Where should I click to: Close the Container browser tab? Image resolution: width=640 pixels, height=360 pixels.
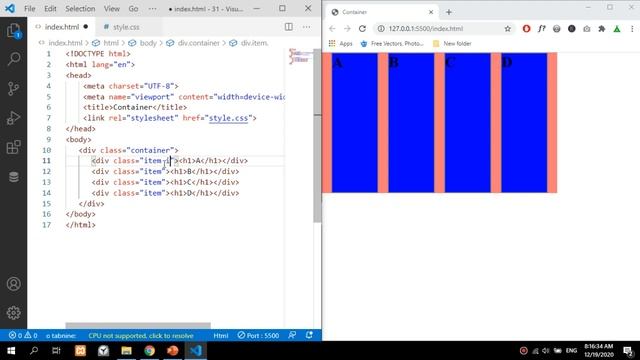click(x=431, y=12)
